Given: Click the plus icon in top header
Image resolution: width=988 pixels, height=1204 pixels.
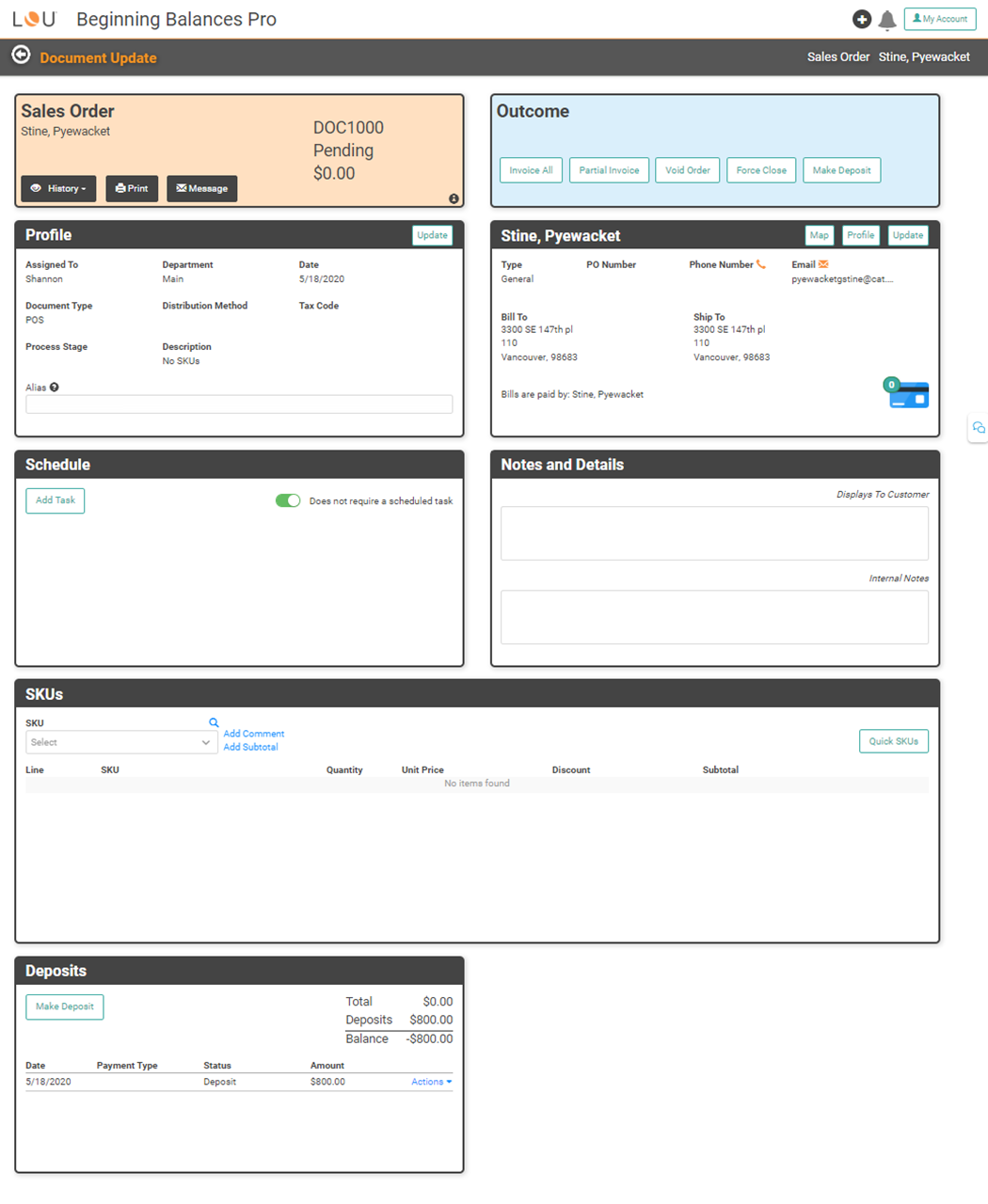Looking at the screenshot, I should tap(861, 19).
